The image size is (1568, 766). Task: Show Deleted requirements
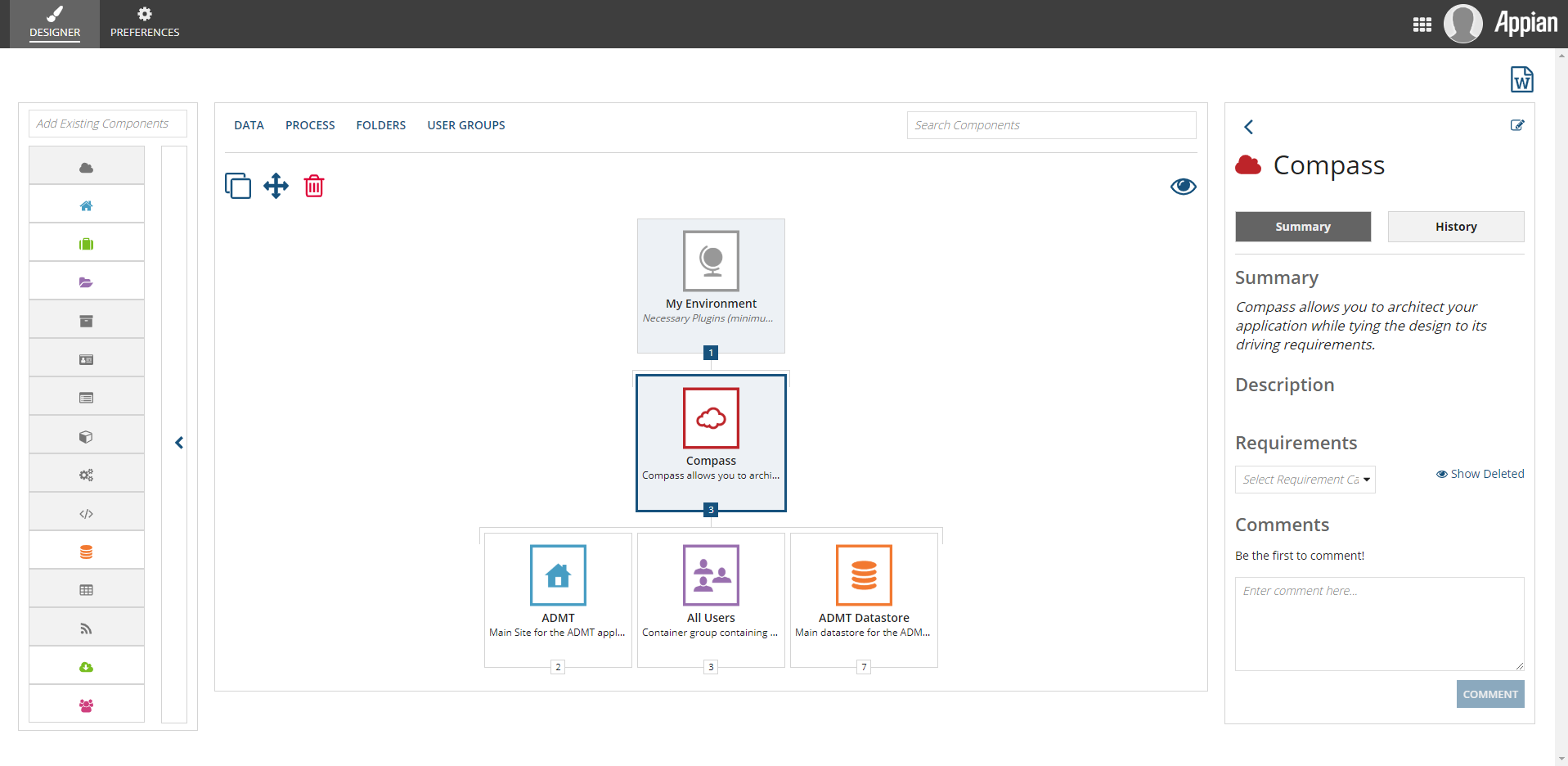coord(1479,473)
